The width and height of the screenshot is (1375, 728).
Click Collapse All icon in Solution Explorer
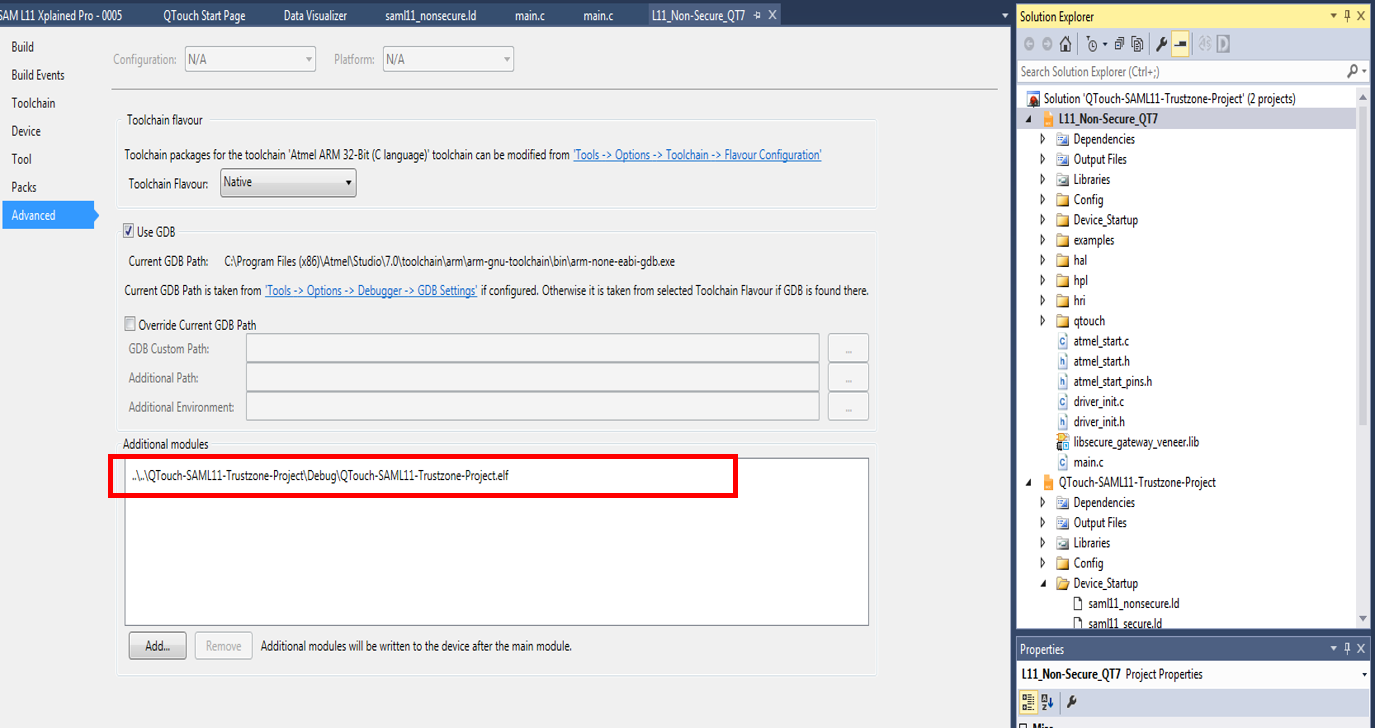coord(1120,44)
